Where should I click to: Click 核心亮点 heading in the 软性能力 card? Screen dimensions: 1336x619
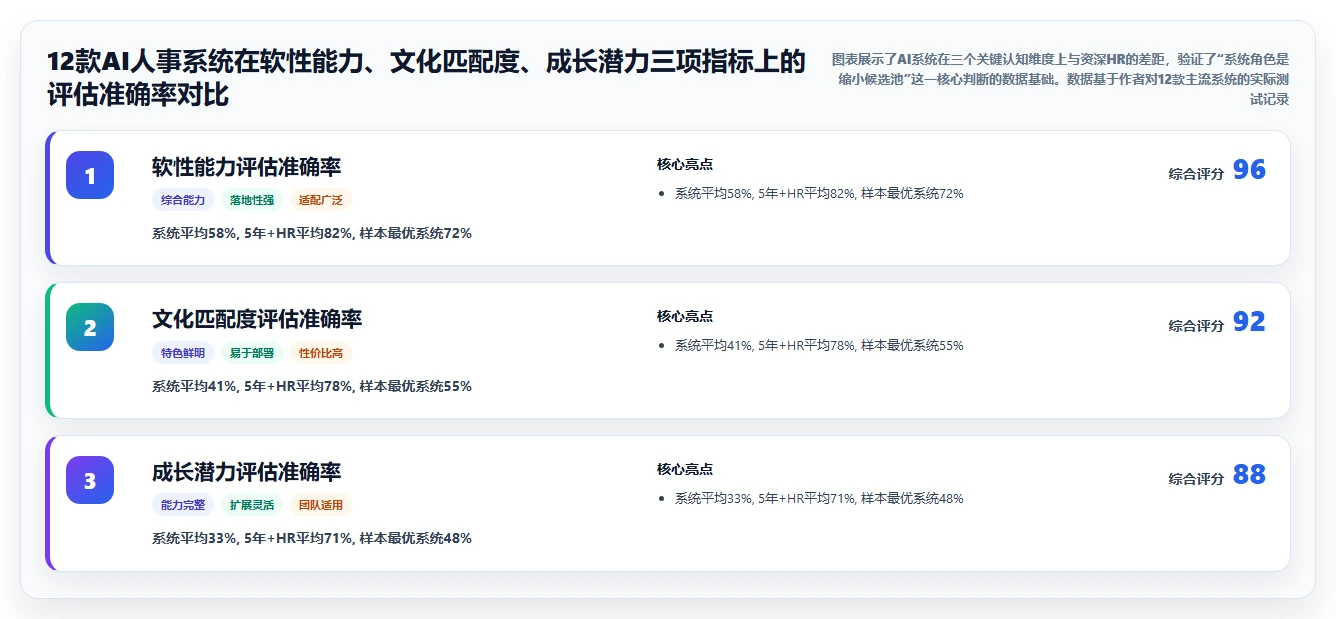click(x=685, y=164)
